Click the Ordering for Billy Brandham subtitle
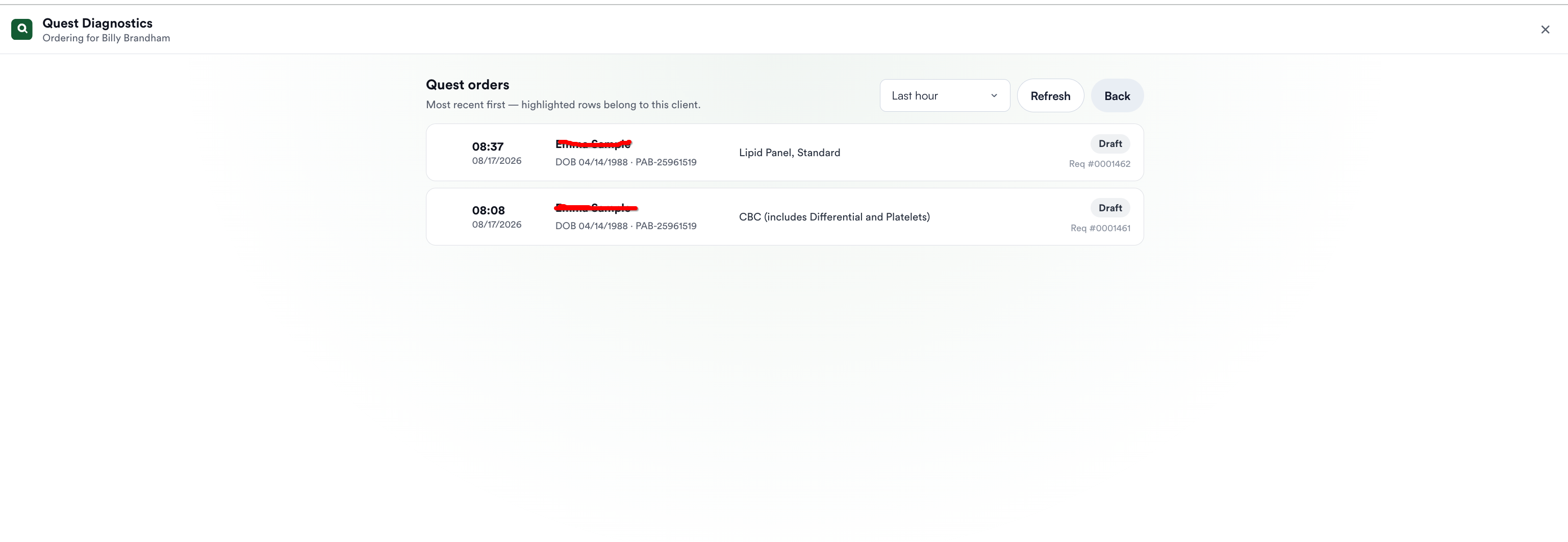This screenshot has height=542, width=1568. click(106, 38)
